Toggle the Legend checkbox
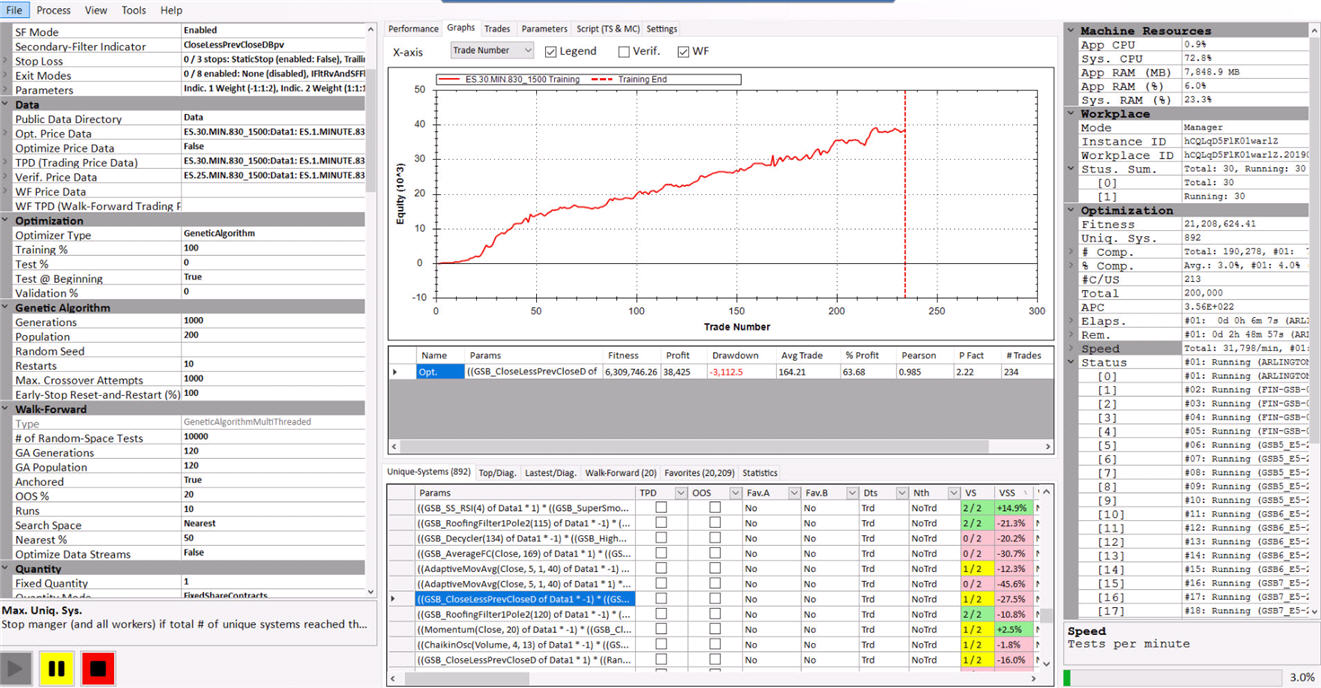 [552, 51]
